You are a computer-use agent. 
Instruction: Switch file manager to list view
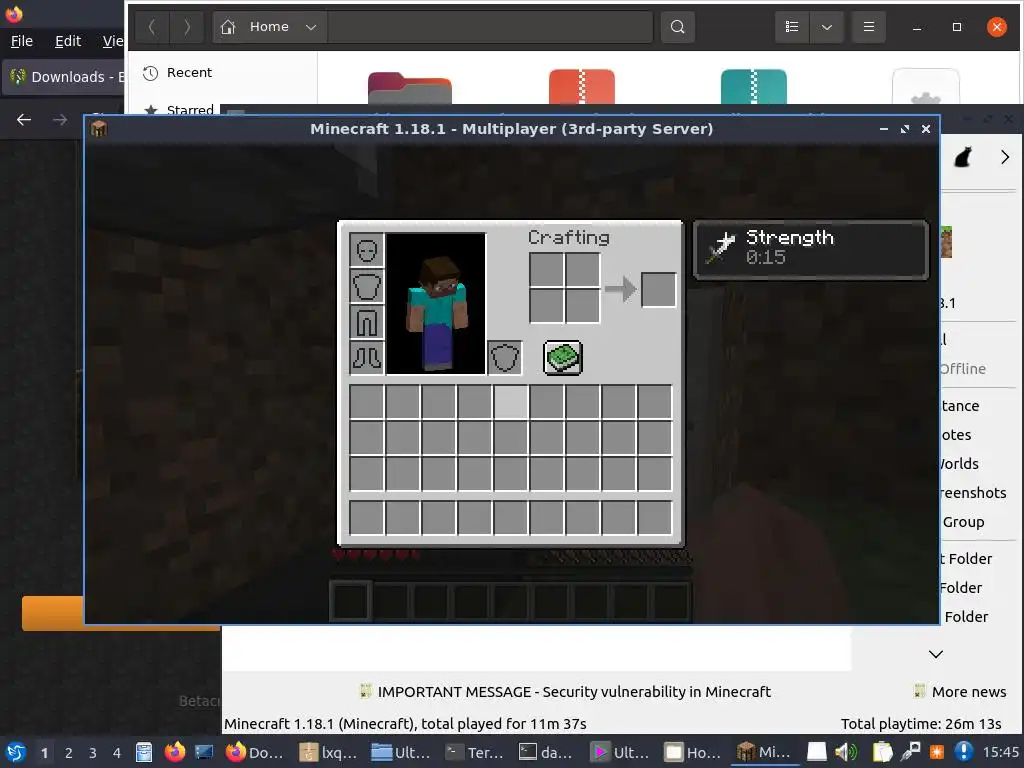click(x=792, y=27)
